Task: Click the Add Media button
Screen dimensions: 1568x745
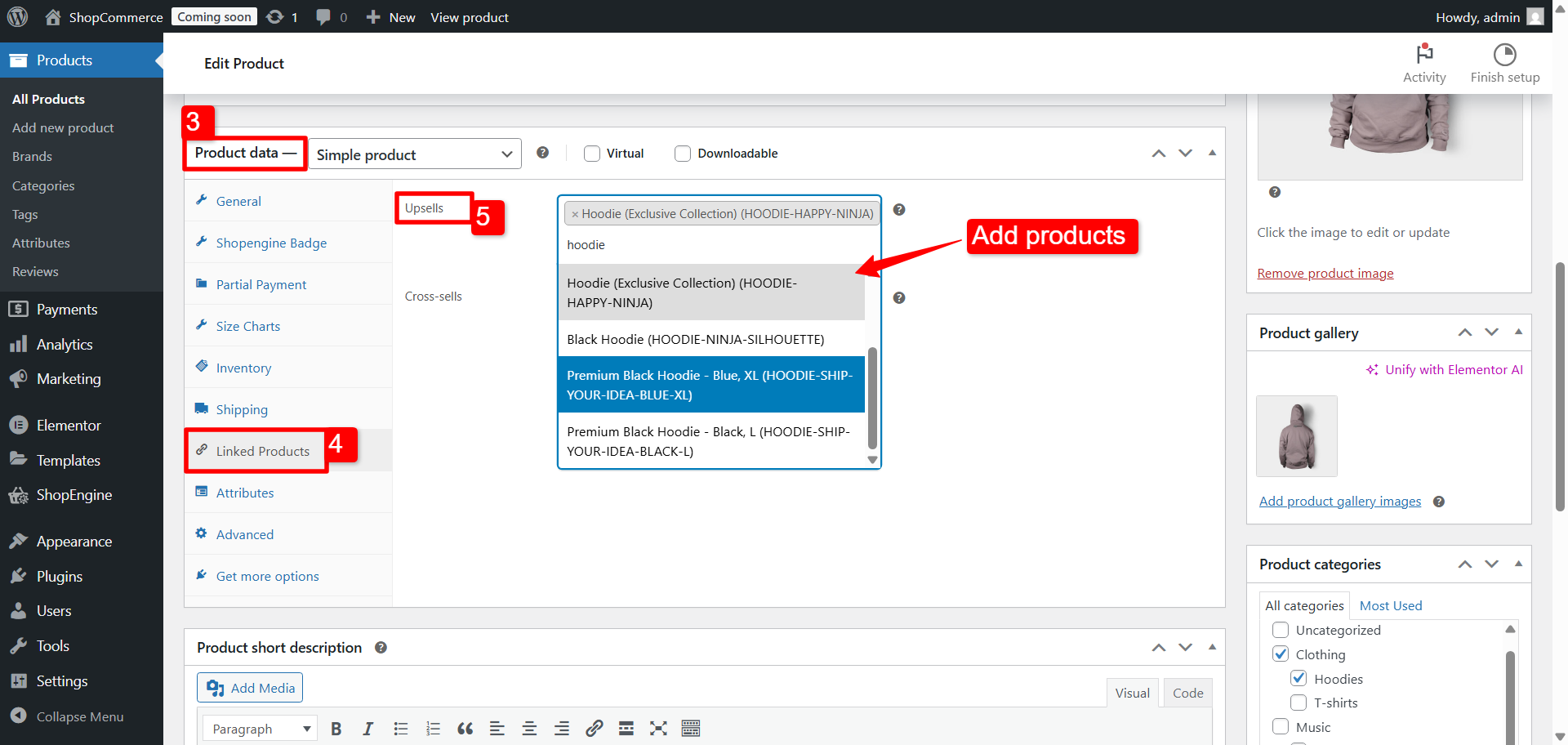Action: tap(250, 688)
